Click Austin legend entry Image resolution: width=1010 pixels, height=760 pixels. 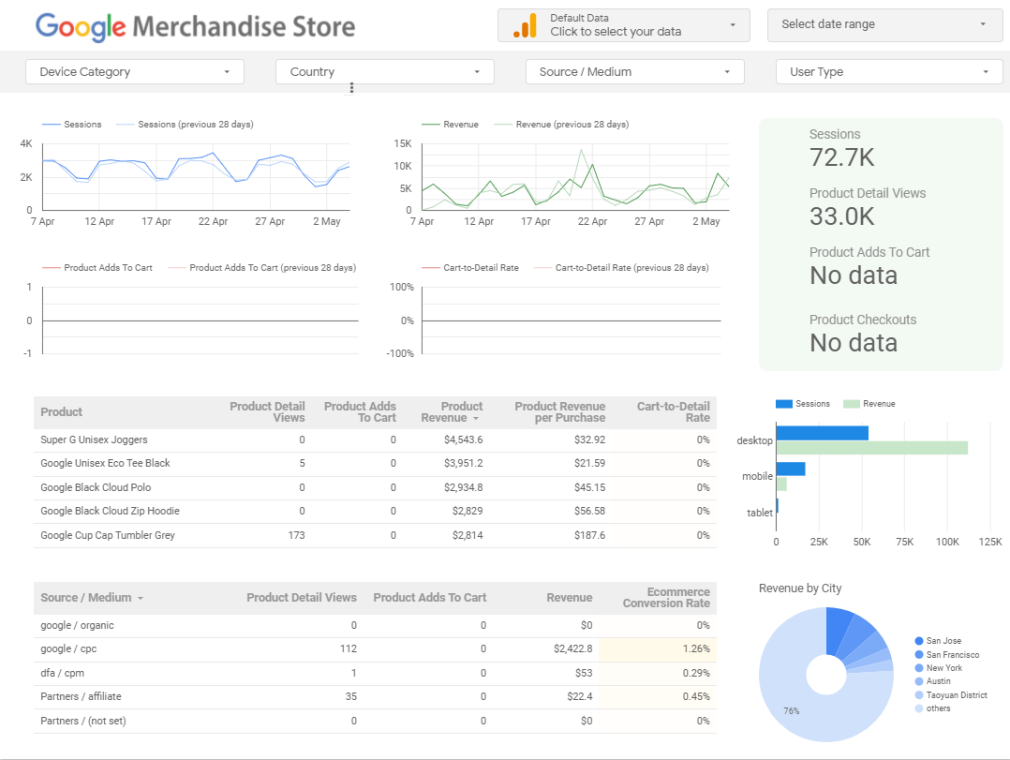coord(933,681)
